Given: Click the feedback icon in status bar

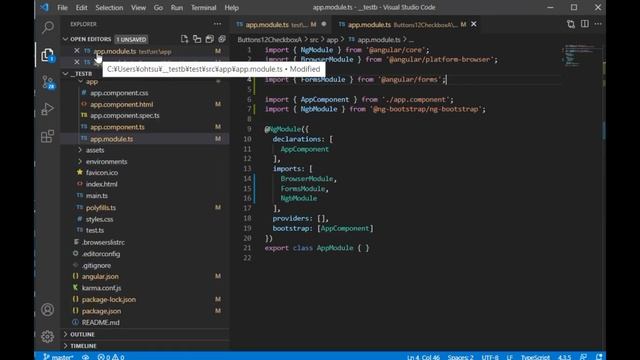Looking at the screenshot, I should point(583,357).
